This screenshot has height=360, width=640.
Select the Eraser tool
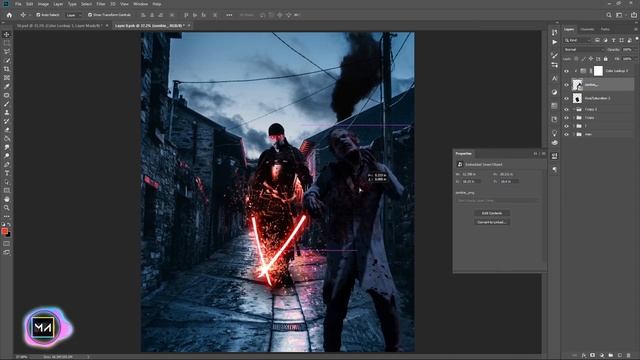[7, 130]
